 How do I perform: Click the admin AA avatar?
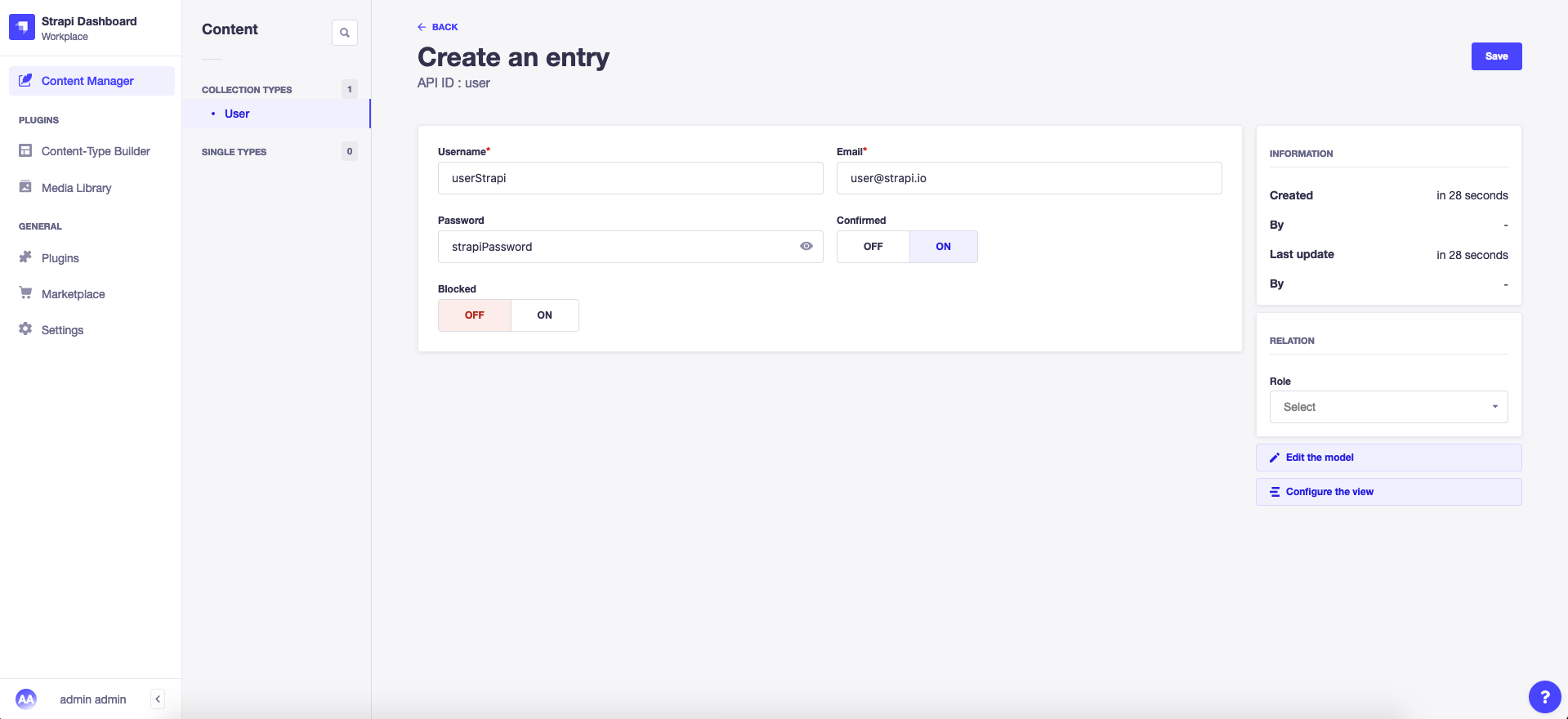[x=26, y=699]
